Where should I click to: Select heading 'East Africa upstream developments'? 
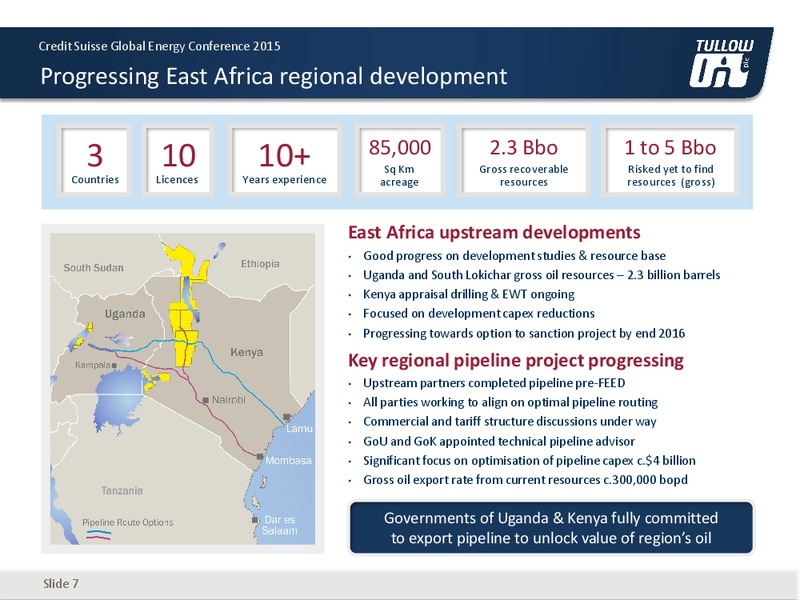click(494, 232)
